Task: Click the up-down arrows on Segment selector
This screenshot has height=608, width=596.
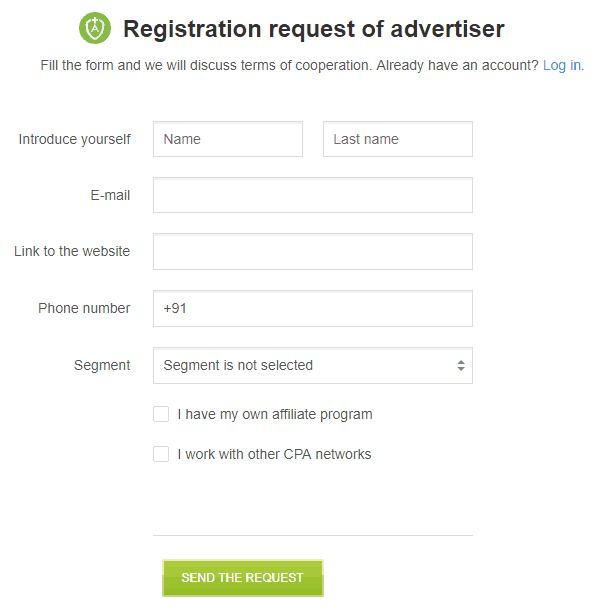Action: [x=461, y=366]
